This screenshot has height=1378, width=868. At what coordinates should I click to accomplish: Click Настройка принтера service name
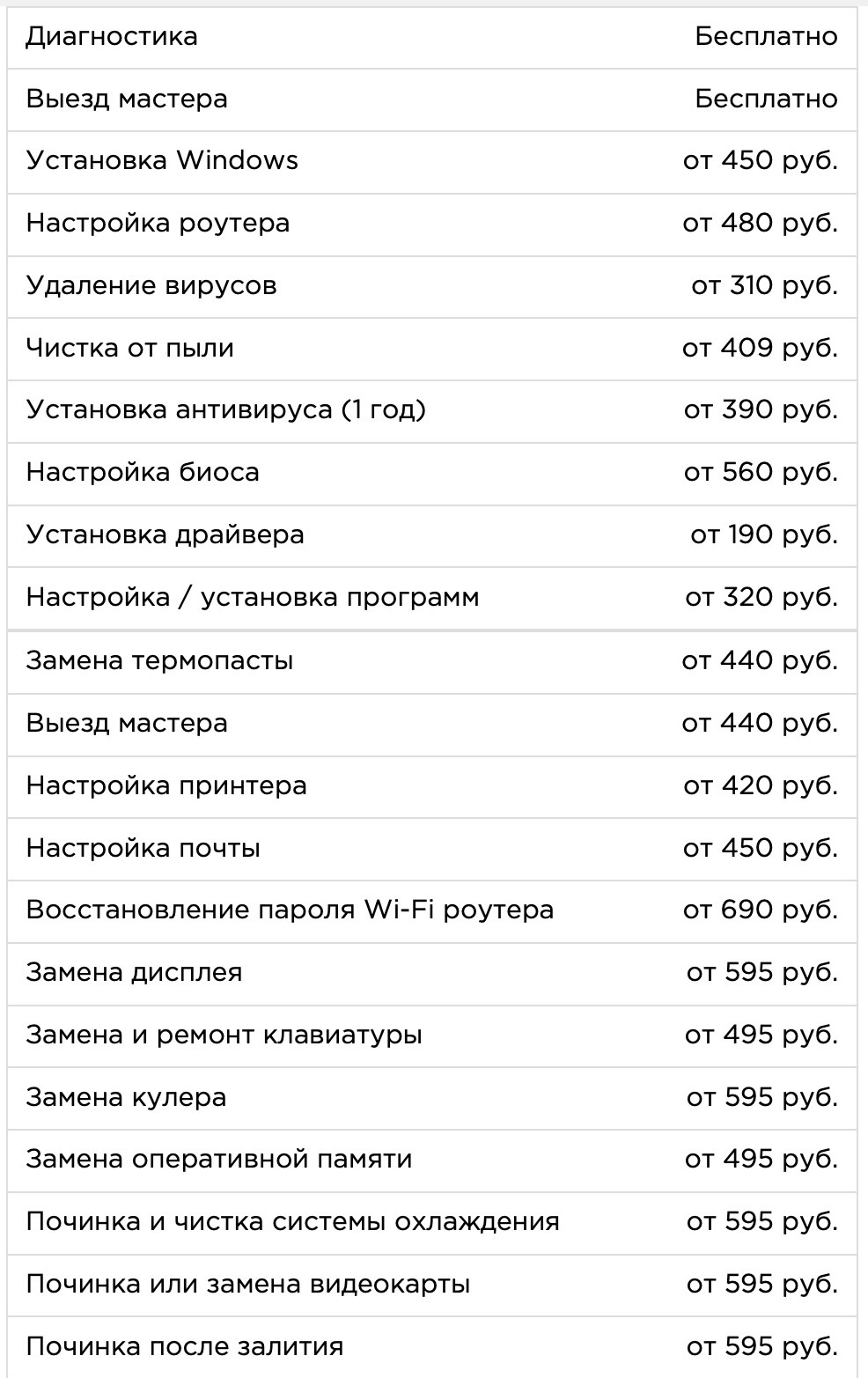tap(166, 786)
